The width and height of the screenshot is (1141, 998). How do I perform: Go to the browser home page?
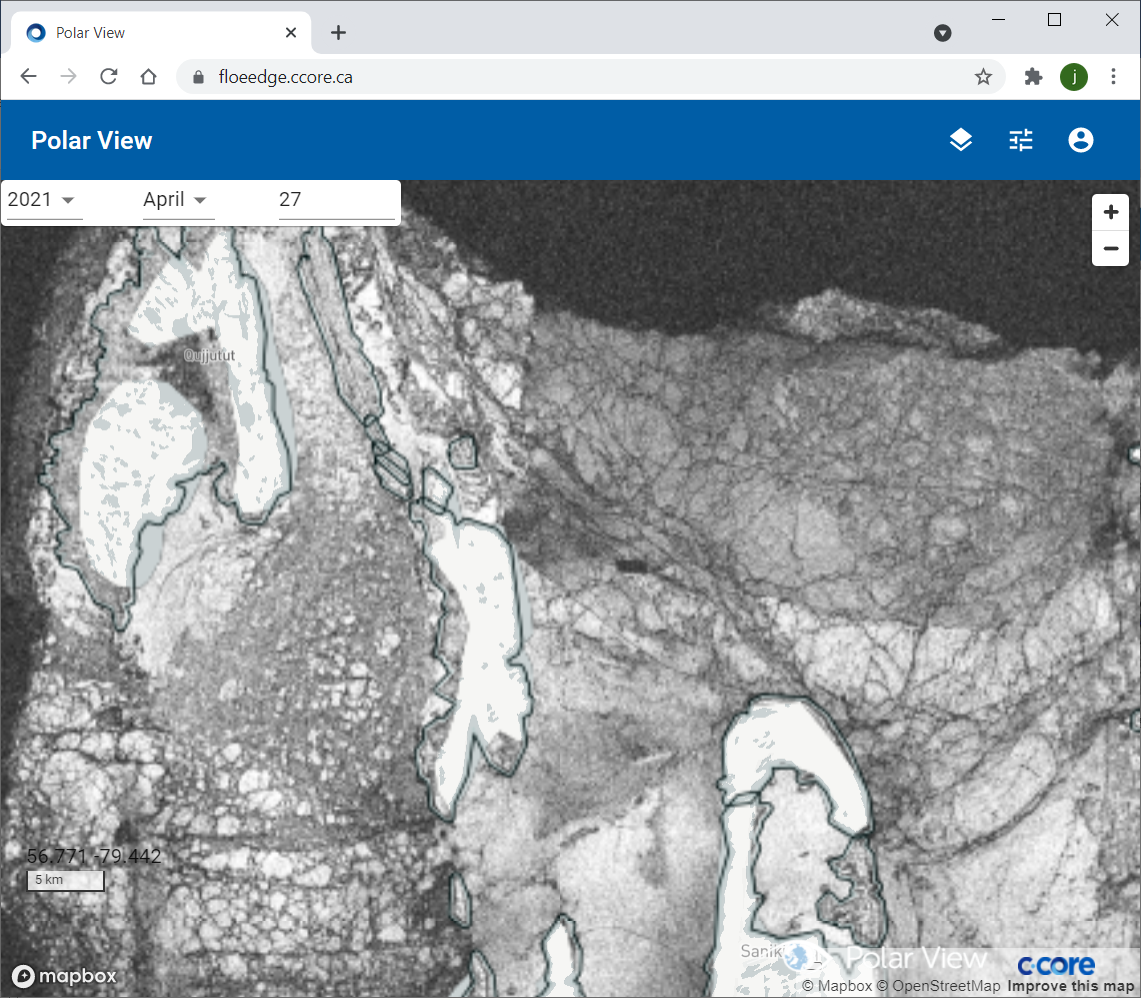[x=149, y=77]
